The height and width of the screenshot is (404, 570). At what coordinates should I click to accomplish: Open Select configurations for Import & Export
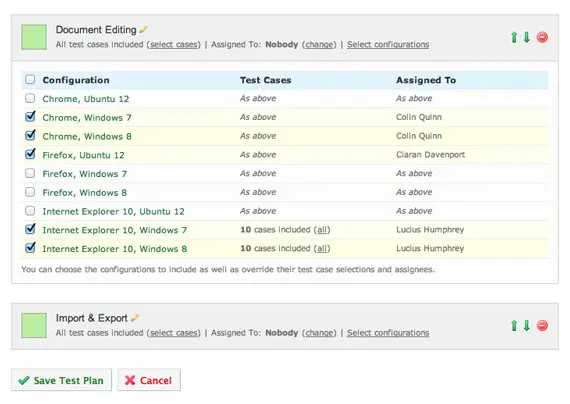(x=388, y=333)
